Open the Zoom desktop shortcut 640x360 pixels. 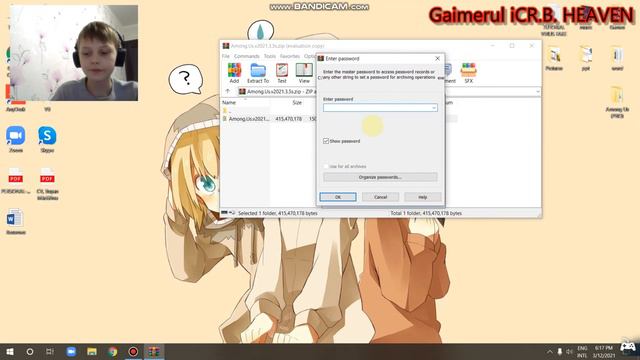pyautogui.click(x=16, y=139)
